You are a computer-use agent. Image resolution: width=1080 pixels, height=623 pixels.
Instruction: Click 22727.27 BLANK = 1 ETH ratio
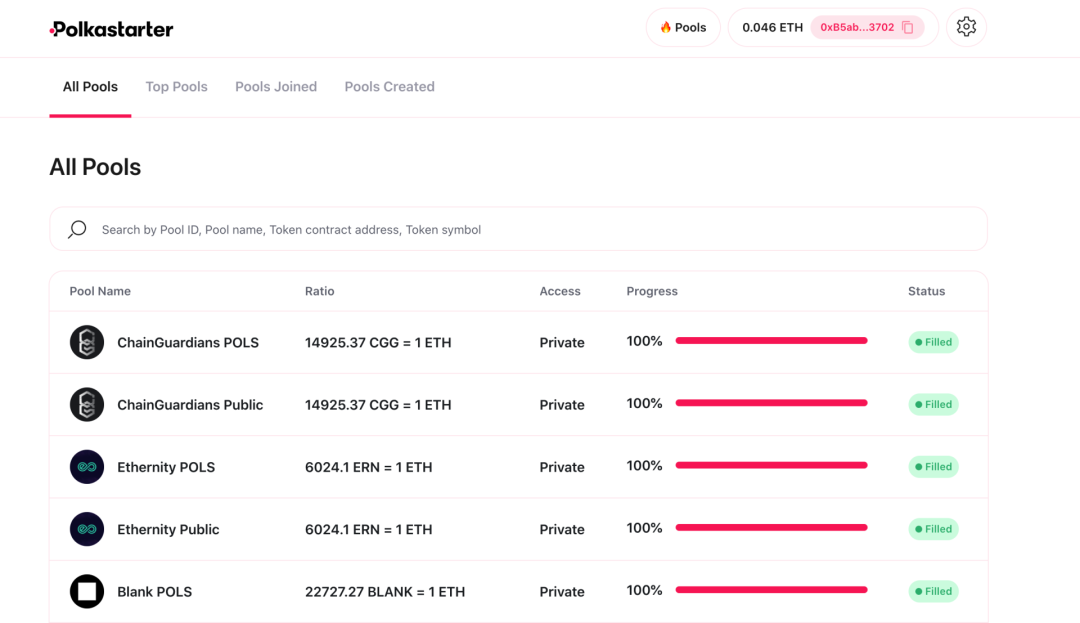(385, 592)
